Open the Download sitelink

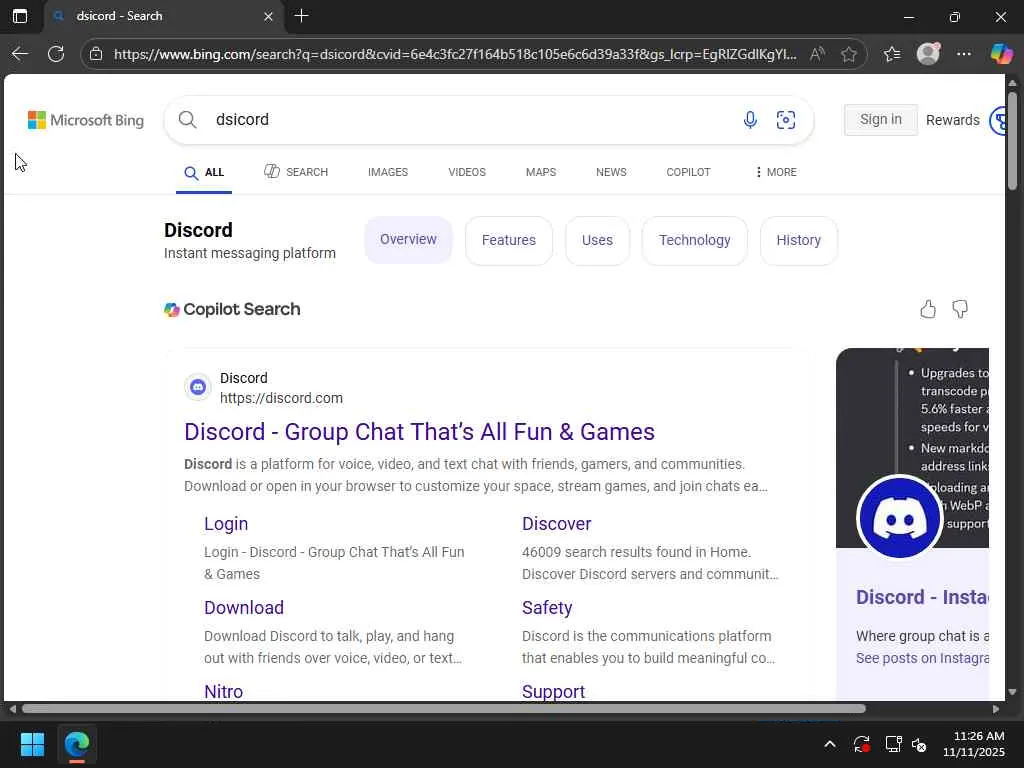click(x=244, y=607)
